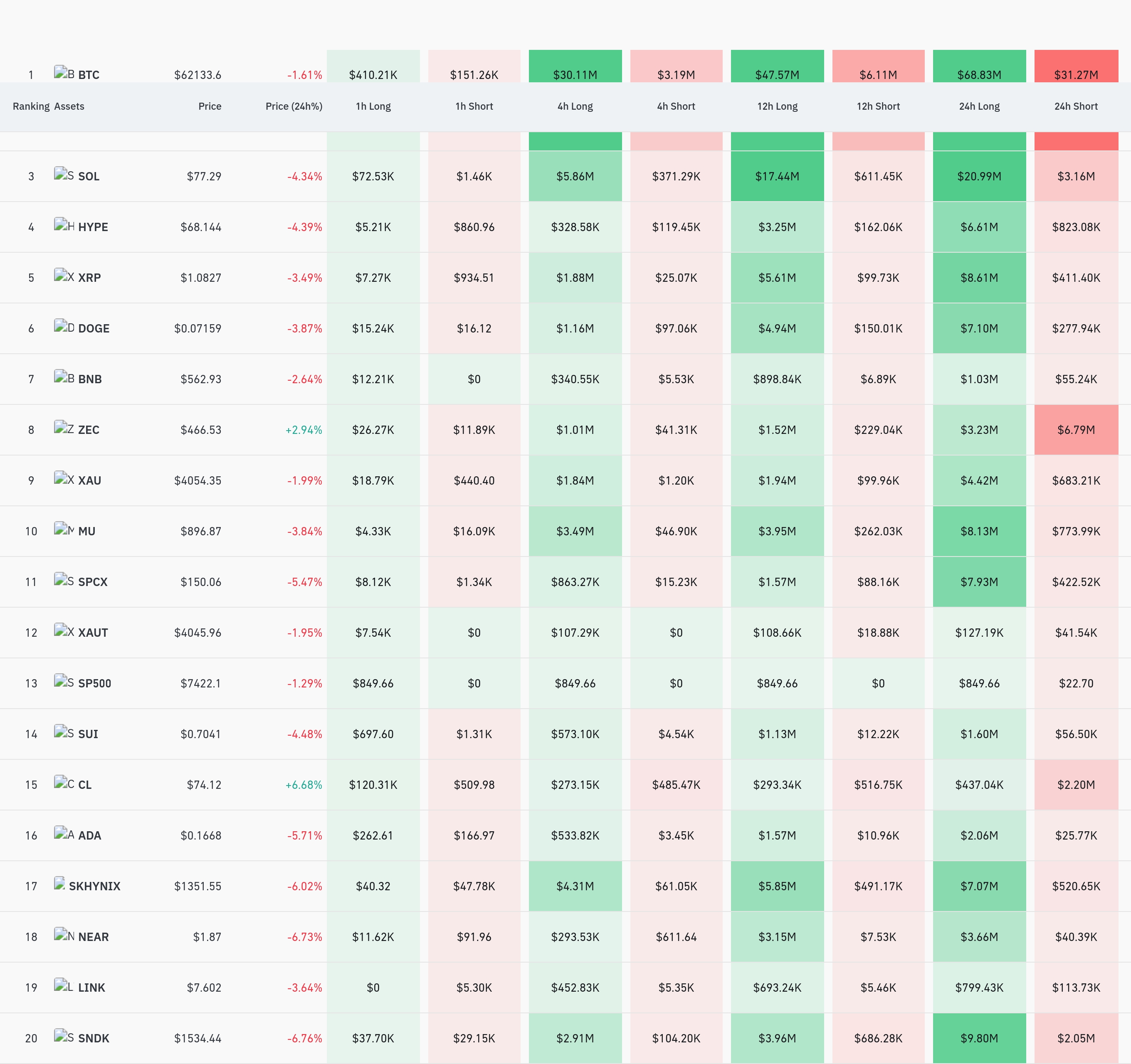Click SOL 12h Long $17.44M cell

point(777,176)
